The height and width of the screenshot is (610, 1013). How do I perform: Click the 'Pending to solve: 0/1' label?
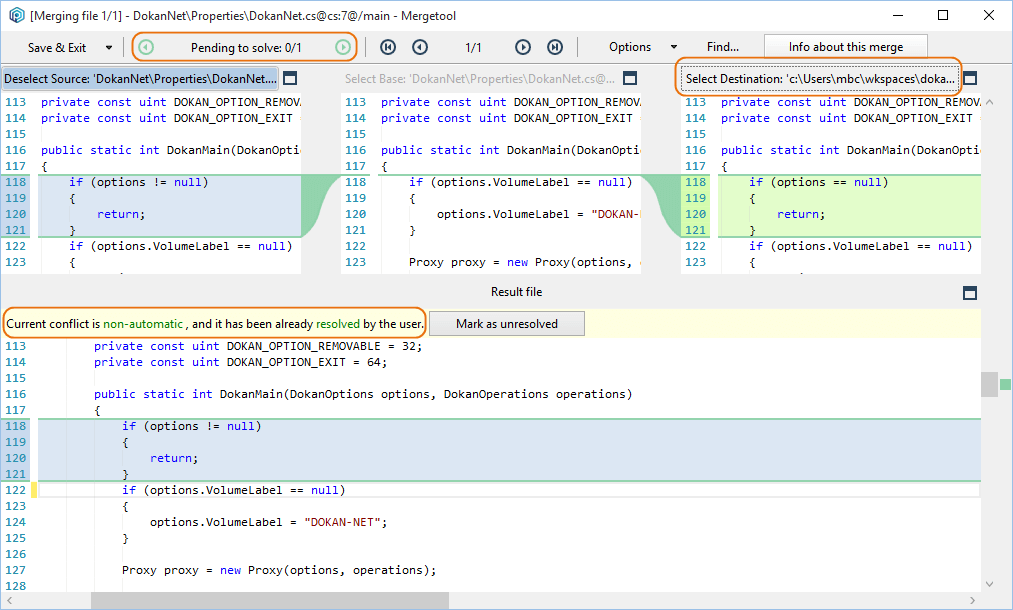246,48
